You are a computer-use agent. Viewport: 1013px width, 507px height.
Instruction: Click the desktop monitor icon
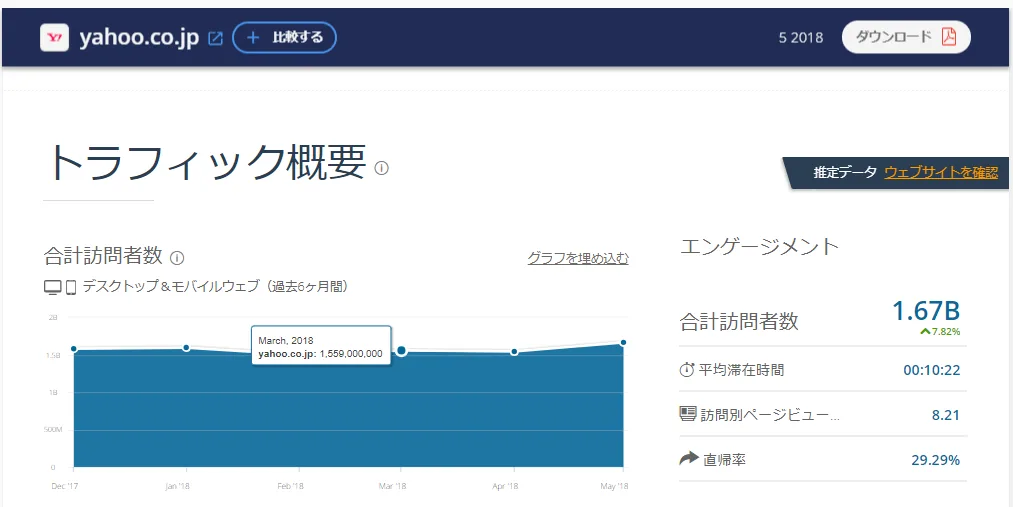(53, 287)
